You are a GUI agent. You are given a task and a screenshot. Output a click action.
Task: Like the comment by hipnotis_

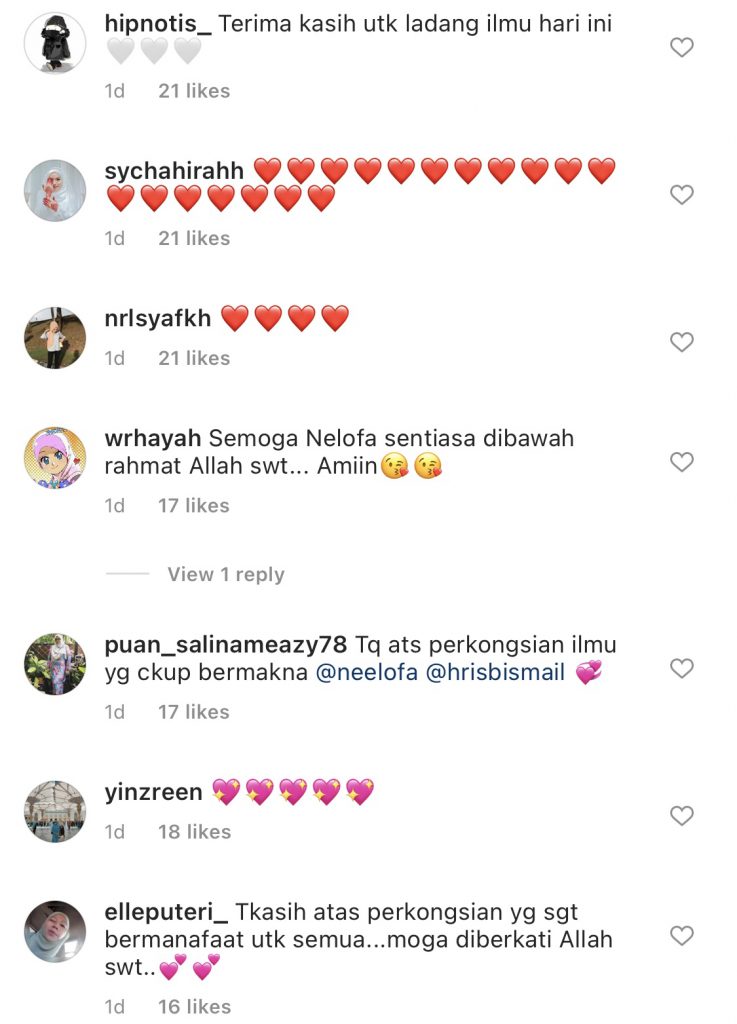tap(682, 47)
